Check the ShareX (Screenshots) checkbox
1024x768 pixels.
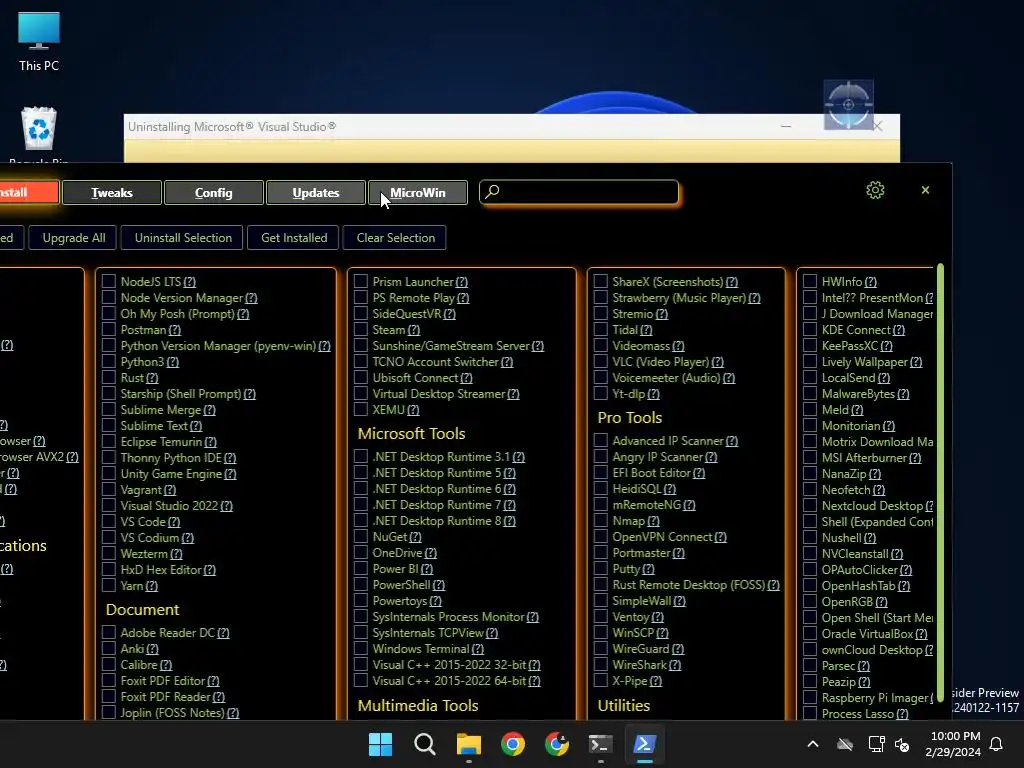click(x=601, y=281)
